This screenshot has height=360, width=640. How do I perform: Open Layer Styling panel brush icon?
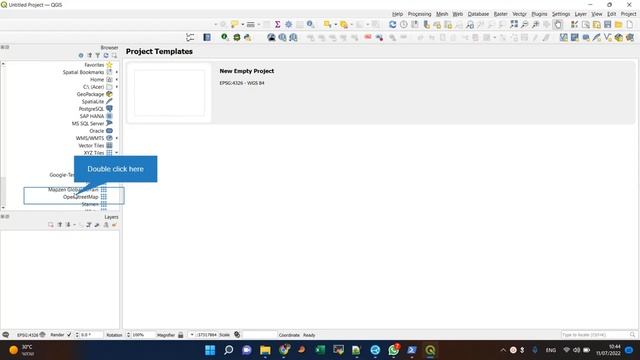[x=115, y=225]
